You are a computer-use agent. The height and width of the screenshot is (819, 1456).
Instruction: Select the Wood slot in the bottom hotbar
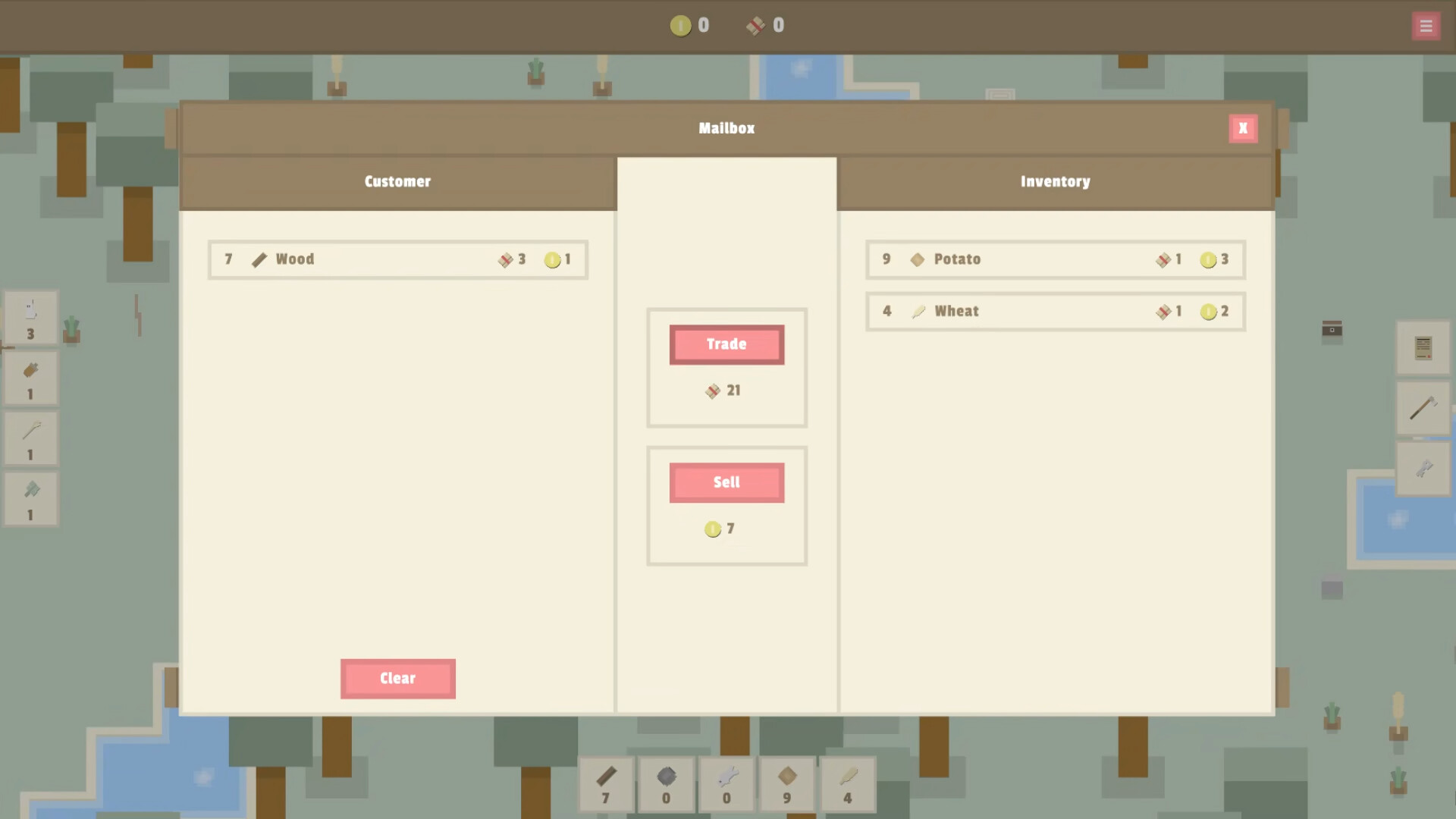coord(606,785)
